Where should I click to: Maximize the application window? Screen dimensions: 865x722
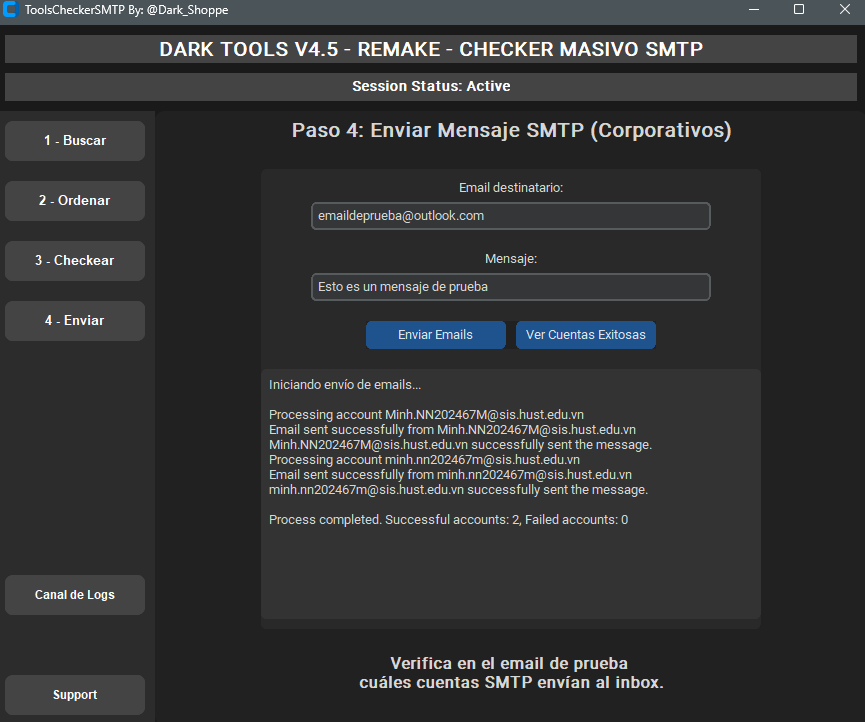pyautogui.click(x=799, y=10)
